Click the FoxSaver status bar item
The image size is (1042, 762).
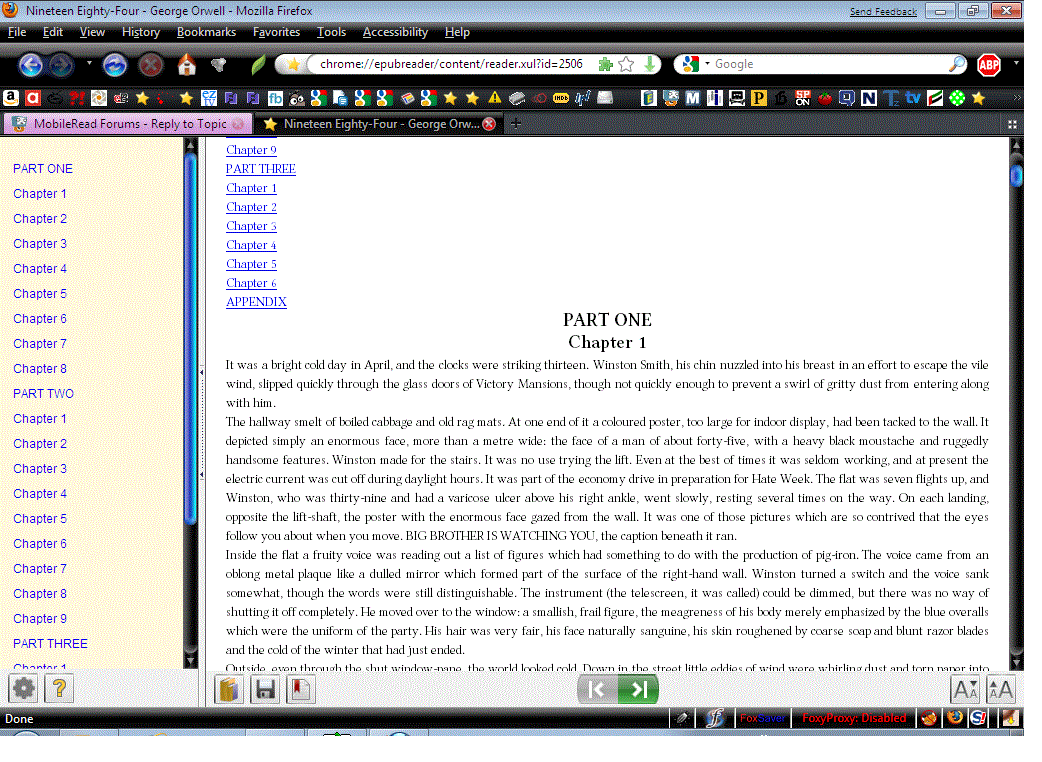762,718
